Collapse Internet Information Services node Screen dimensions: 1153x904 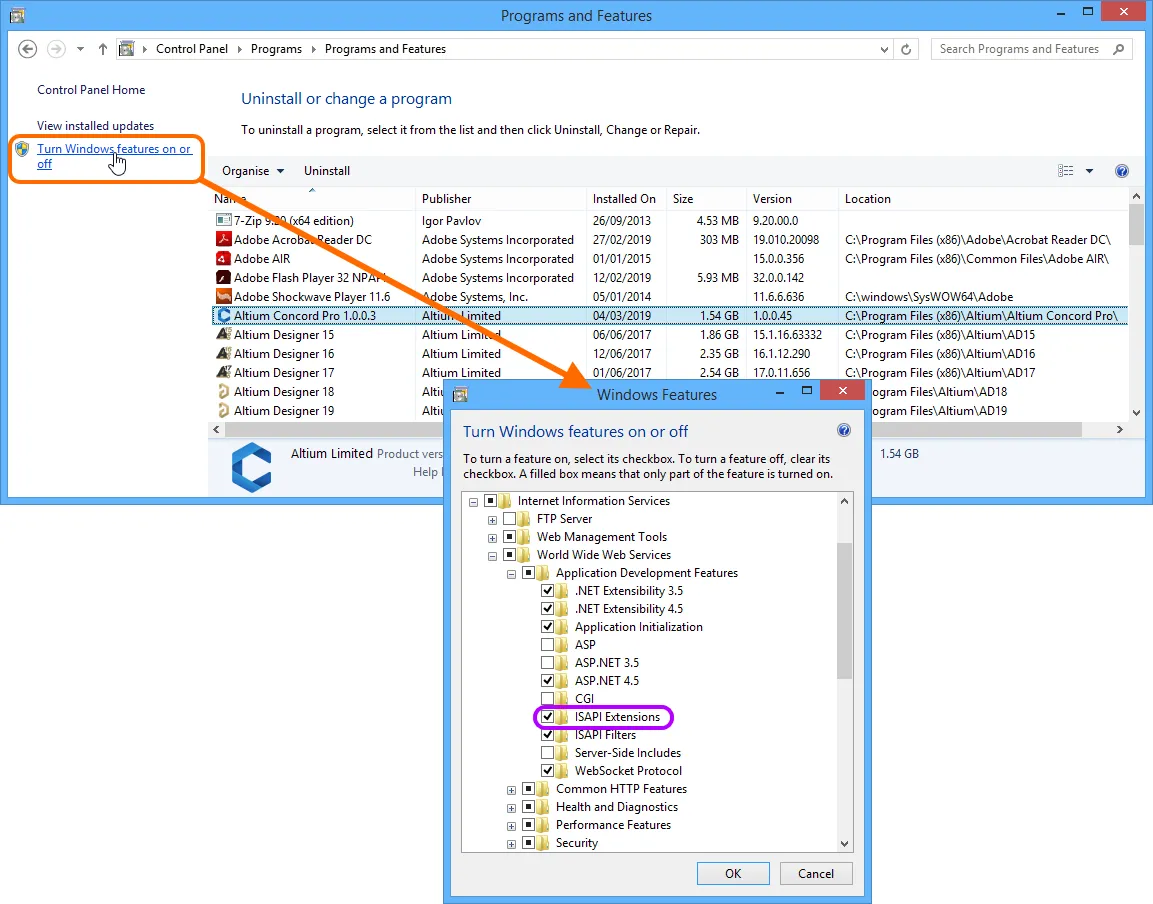pyautogui.click(x=474, y=502)
